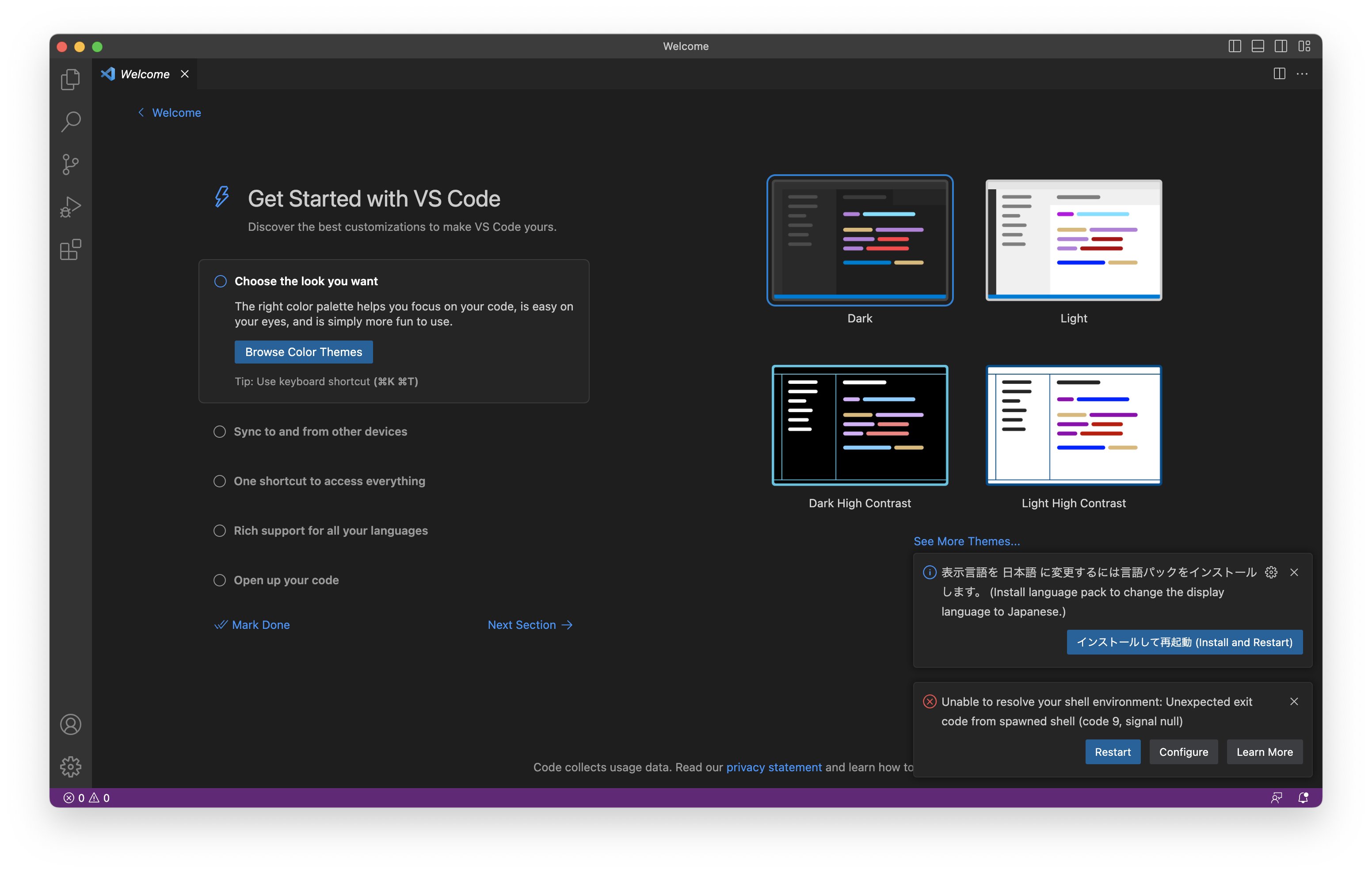Select the Welcome editor tab
This screenshot has height=873, width=1372.
point(145,74)
